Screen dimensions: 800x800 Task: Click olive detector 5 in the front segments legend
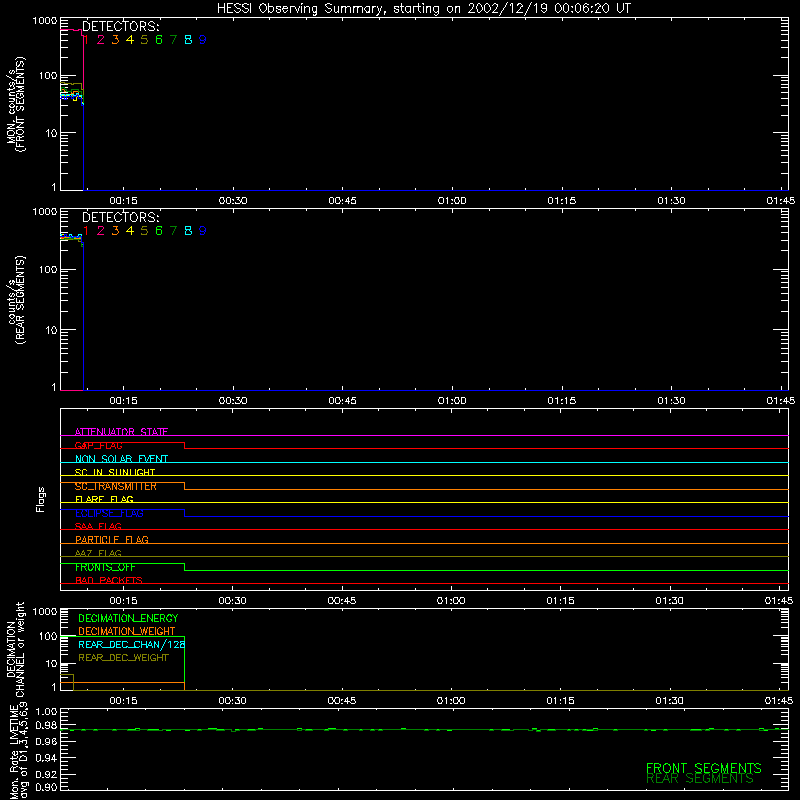144,40
